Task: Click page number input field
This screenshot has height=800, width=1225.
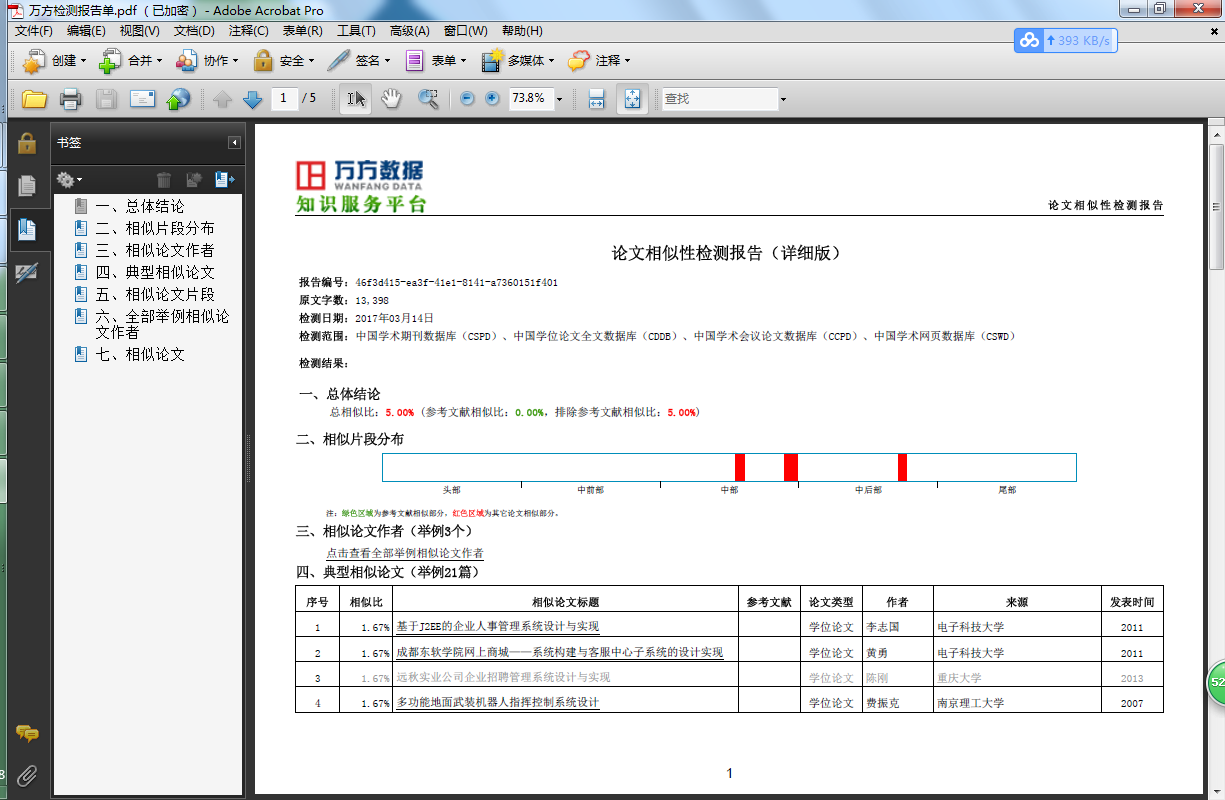Action: pos(285,98)
